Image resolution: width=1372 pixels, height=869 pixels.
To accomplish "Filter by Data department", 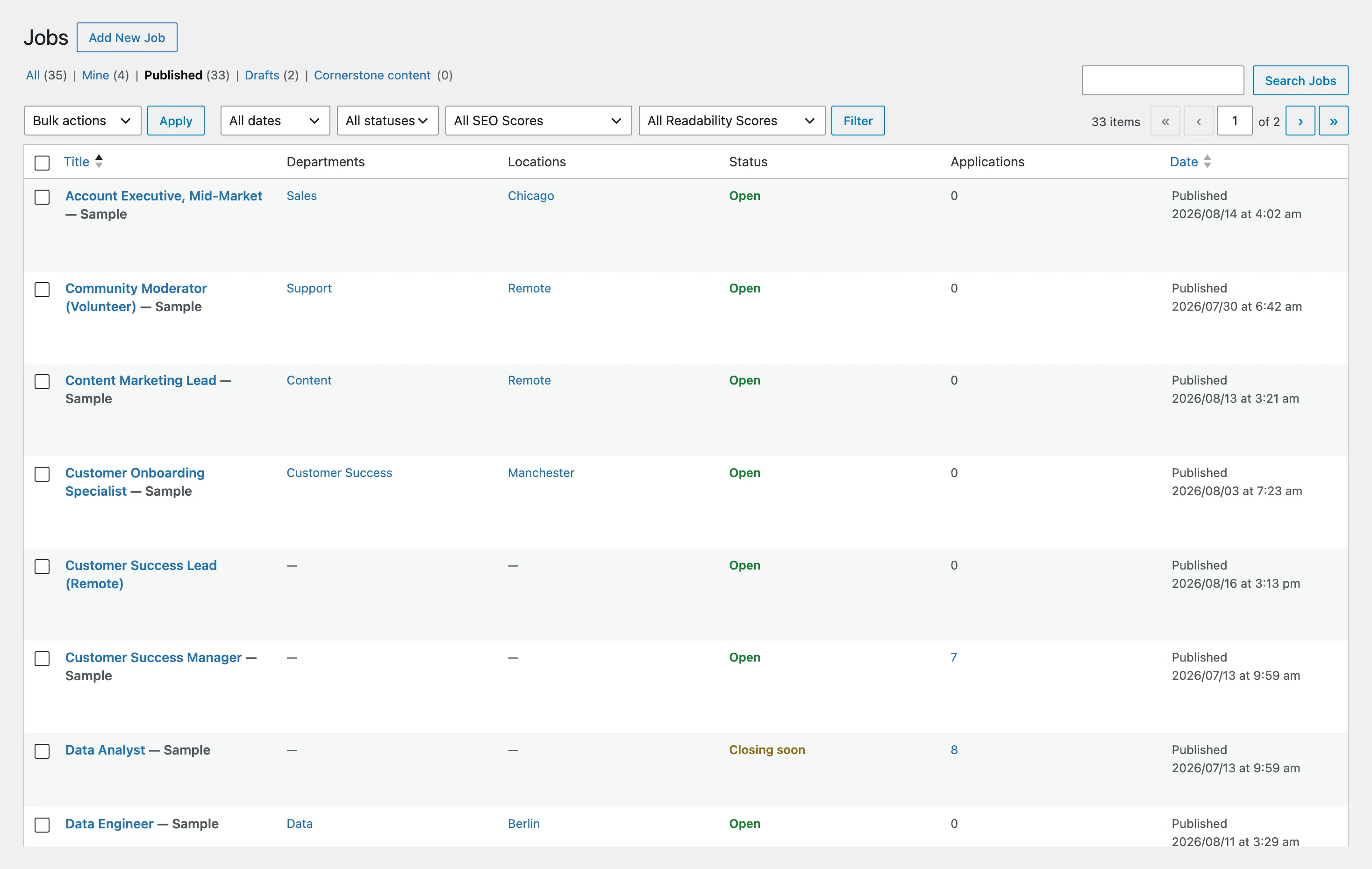I will coord(299,823).
